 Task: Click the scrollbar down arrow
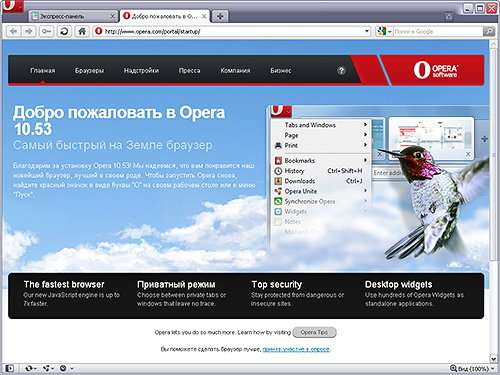tap(493, 359)
